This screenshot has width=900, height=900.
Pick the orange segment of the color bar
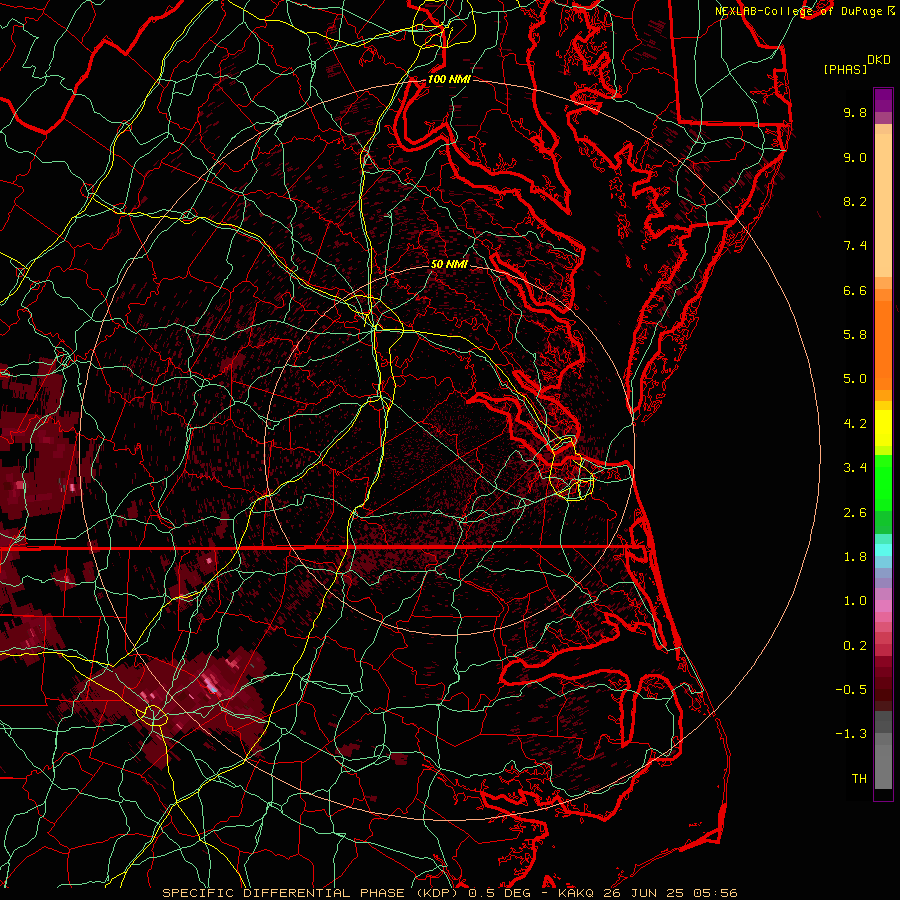click(883, 346)
